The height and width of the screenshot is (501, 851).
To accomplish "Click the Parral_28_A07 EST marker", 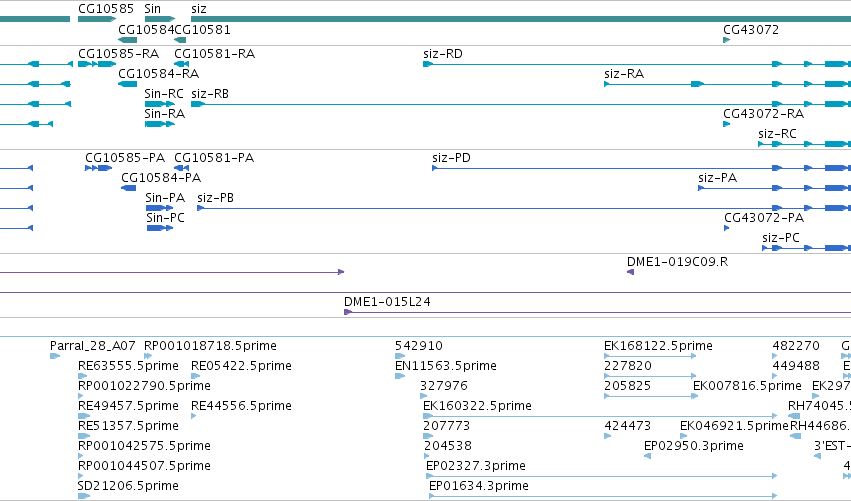I will pyautogui.click(x=55, y=356).
